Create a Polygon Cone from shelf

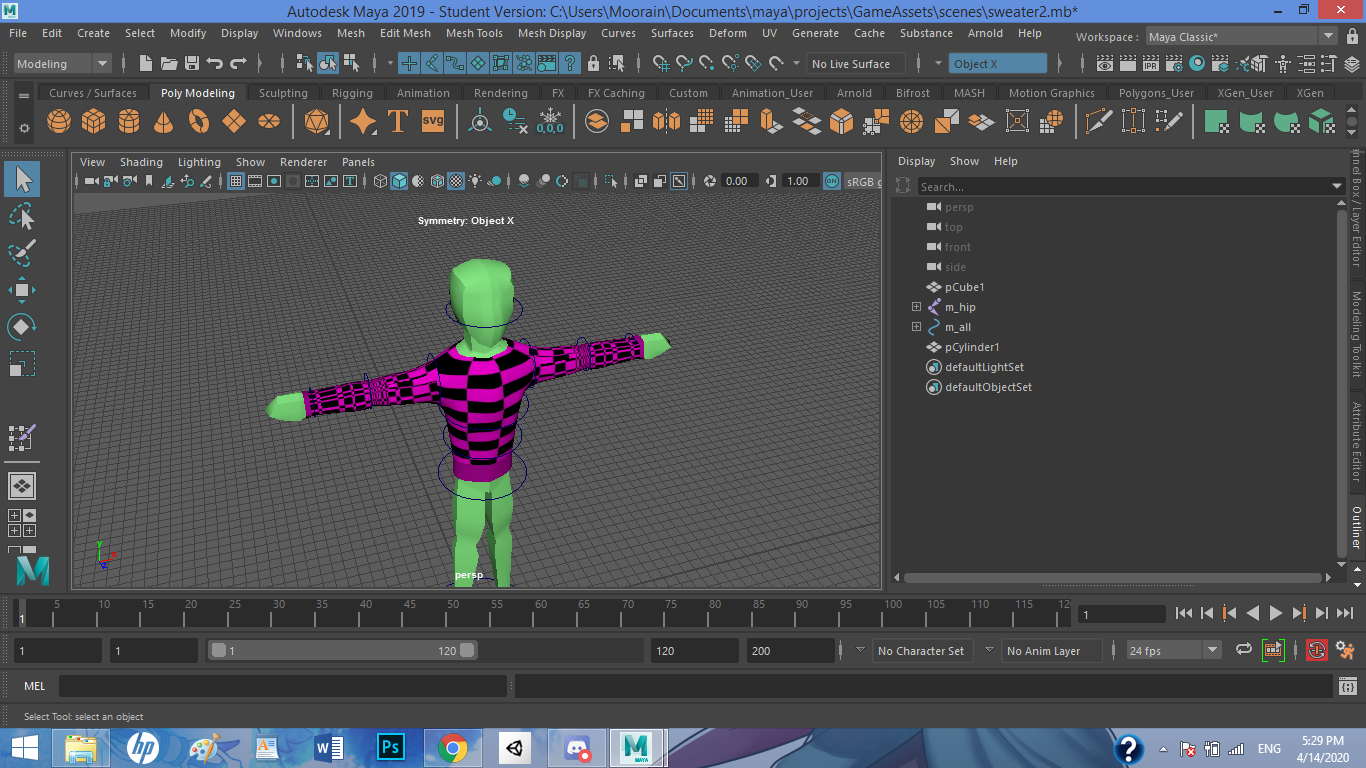[164, 122]
